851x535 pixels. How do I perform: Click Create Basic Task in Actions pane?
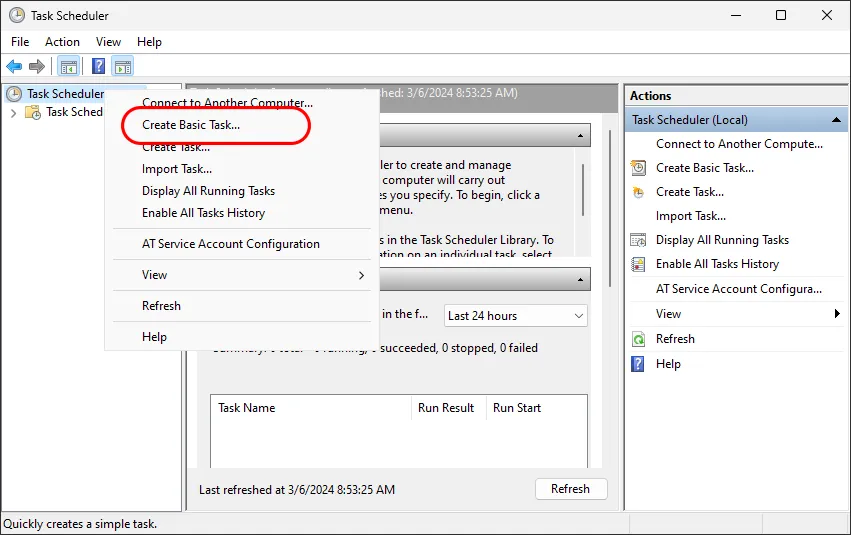(705, 168)
